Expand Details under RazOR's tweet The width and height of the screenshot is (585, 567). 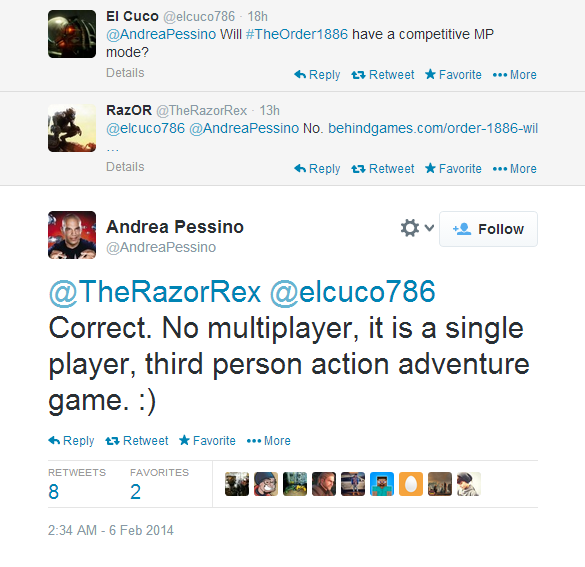125,167
